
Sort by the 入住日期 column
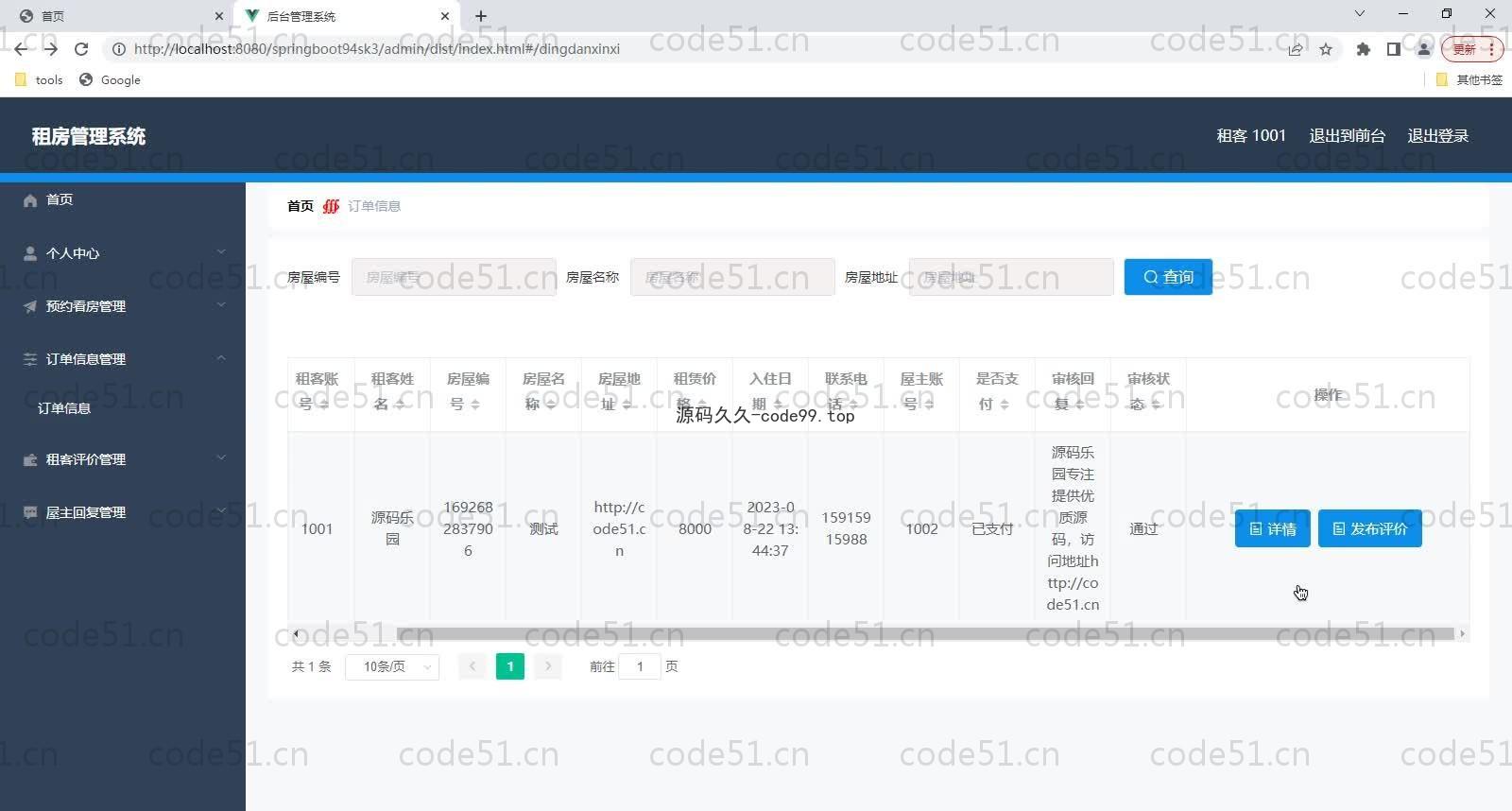coord(778,405)
